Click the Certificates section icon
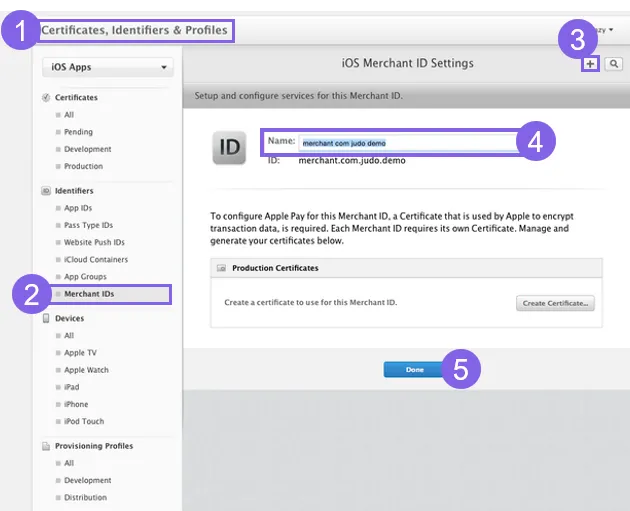630x511 pixels. 46,98
